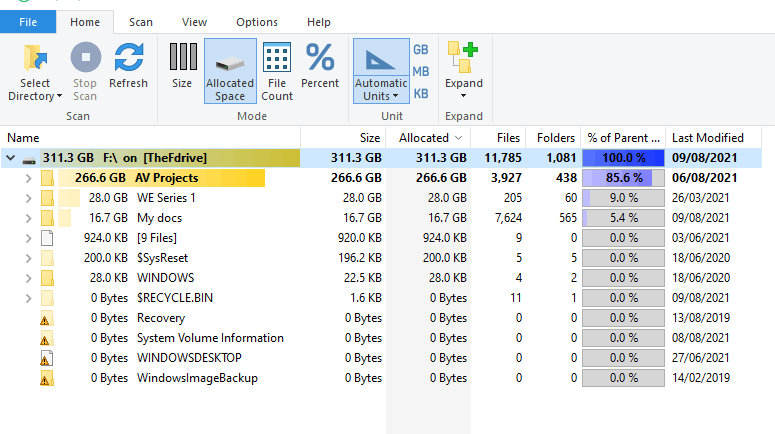Open the Help tab

coord(319,22)
